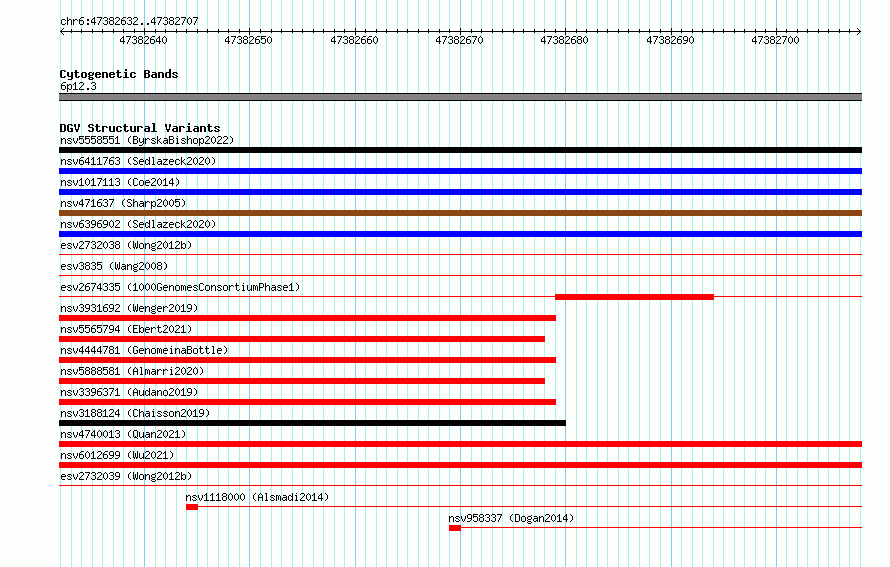Open variant esv2732039 (Wong2012b) label
Image resolution: width=890 pixels, height=567 pixels.
[126, 476]
